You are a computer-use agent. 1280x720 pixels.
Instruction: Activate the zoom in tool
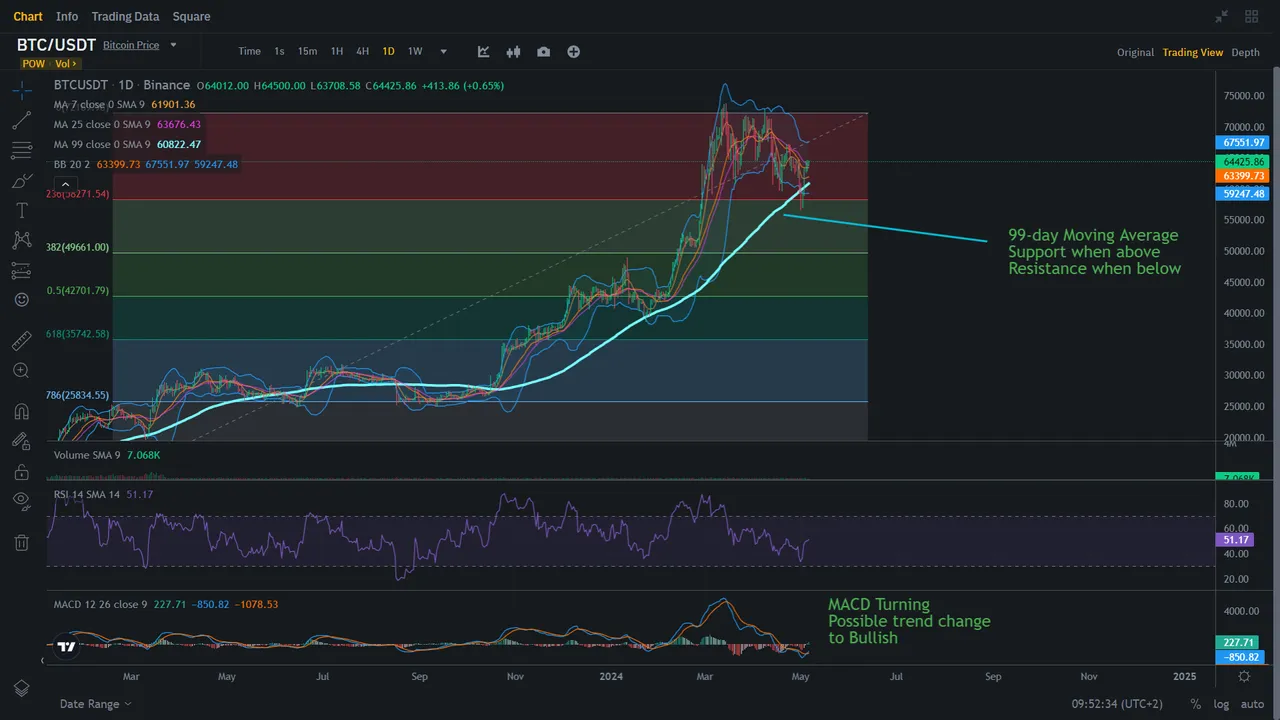[x=21, y=370]
